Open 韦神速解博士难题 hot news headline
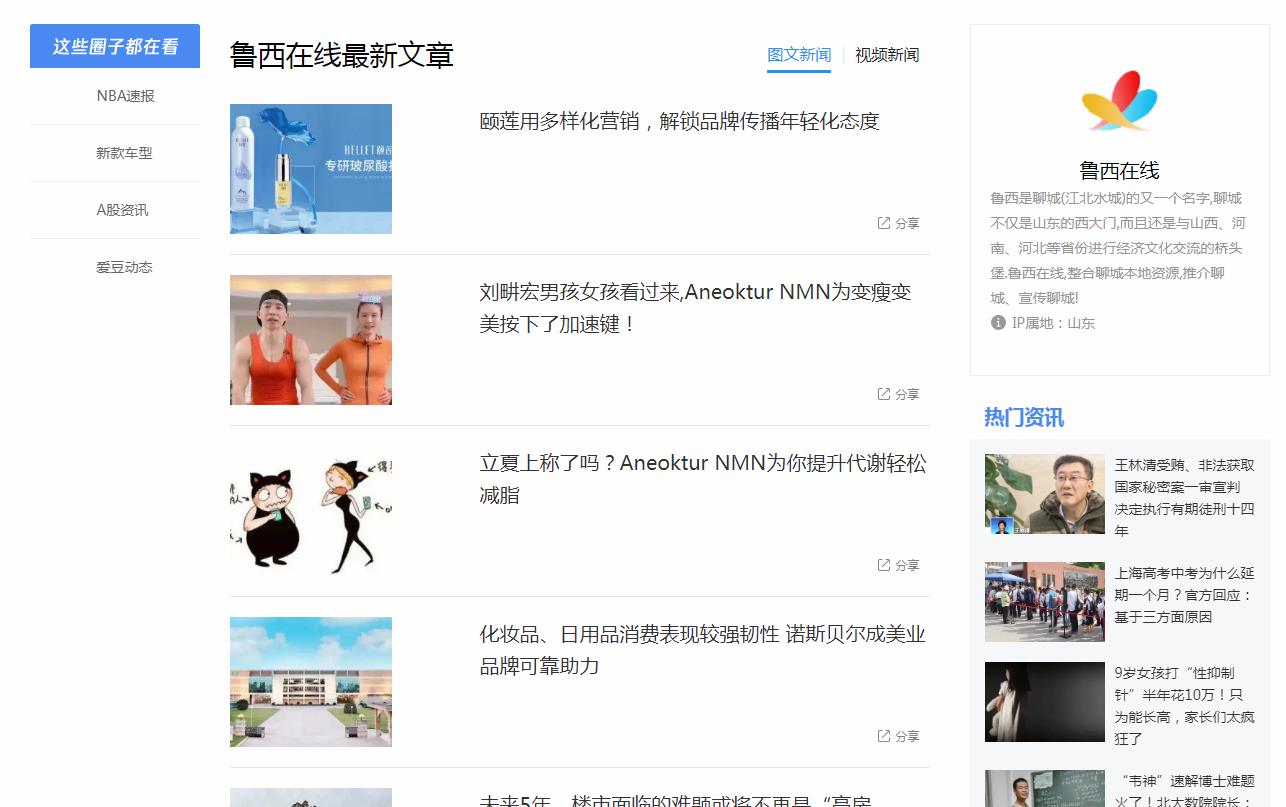Viewport: 1286px width, 807px height. pos(1185,789)
